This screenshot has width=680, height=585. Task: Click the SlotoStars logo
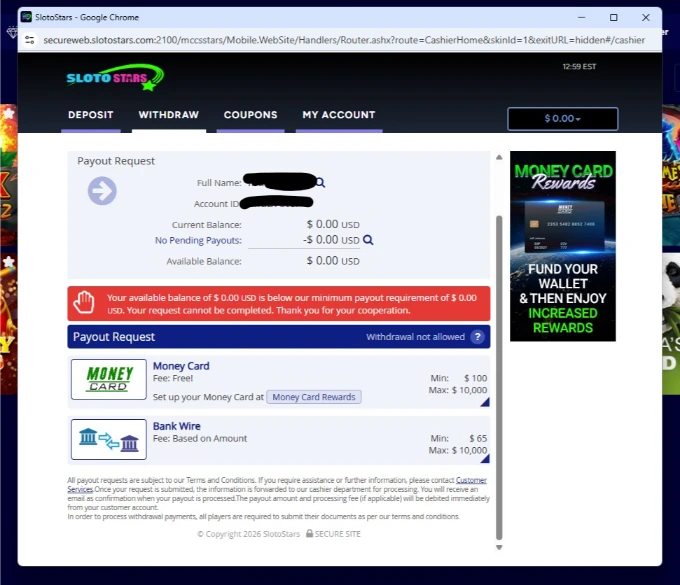(x=115, y=77)
